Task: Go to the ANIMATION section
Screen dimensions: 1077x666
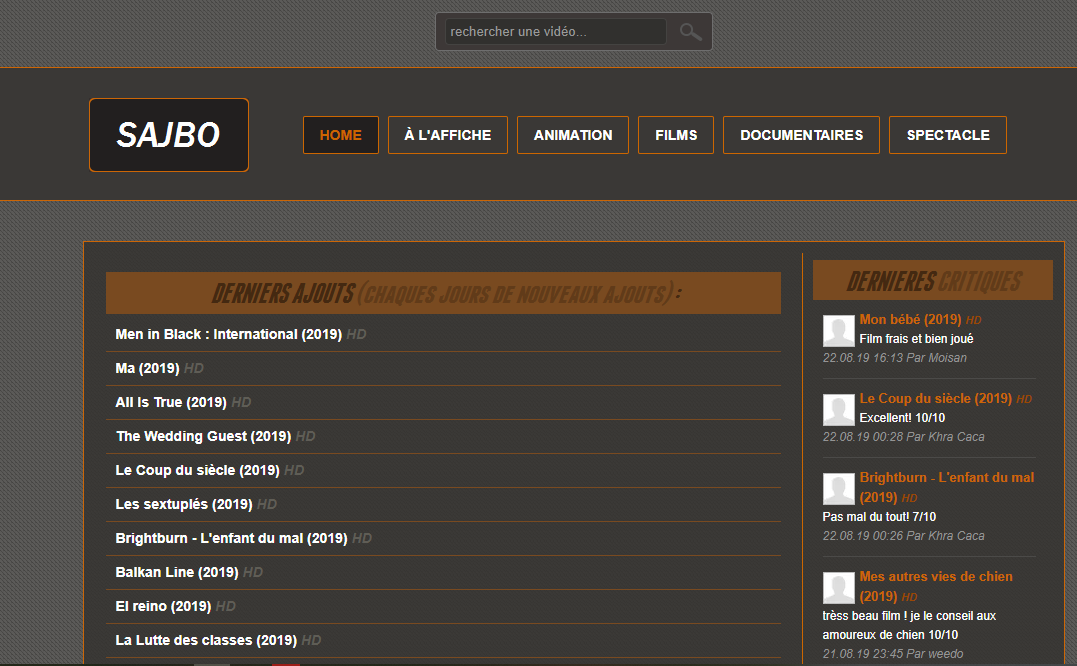Action: coord(573,135)
